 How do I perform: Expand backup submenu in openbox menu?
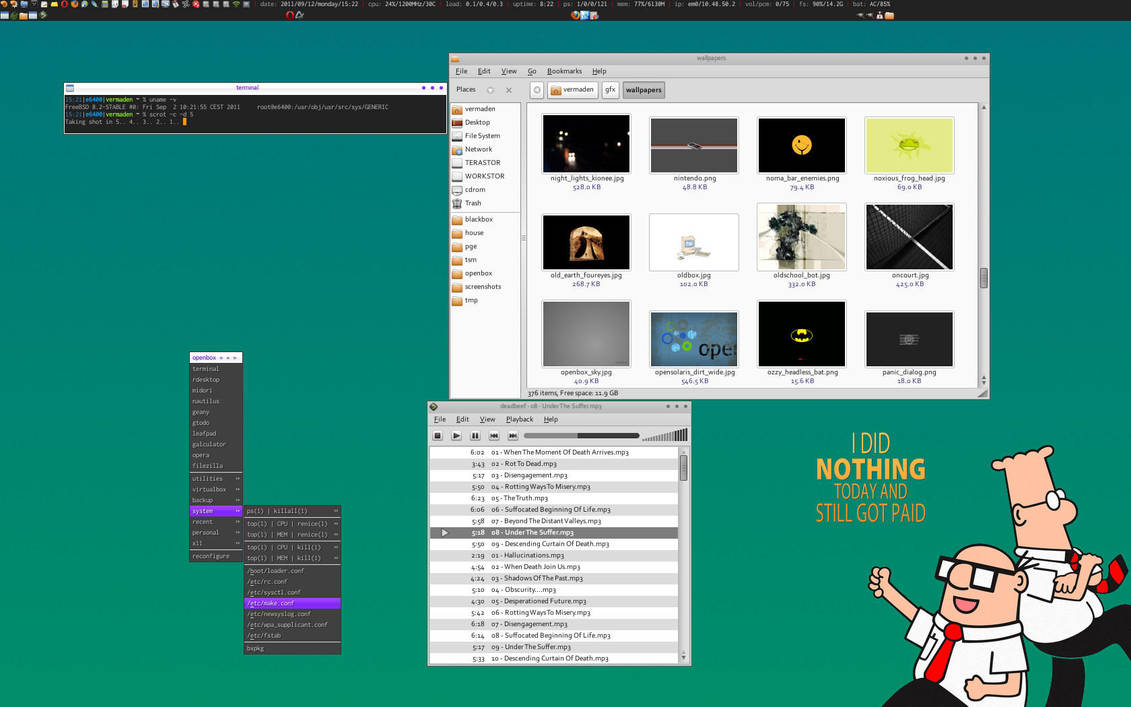[216, 501]
